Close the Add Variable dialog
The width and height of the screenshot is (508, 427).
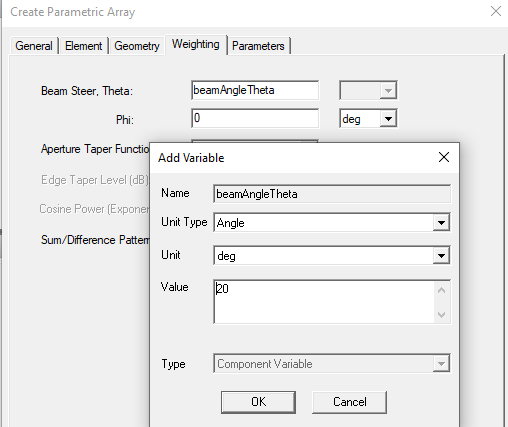[444, 157]
